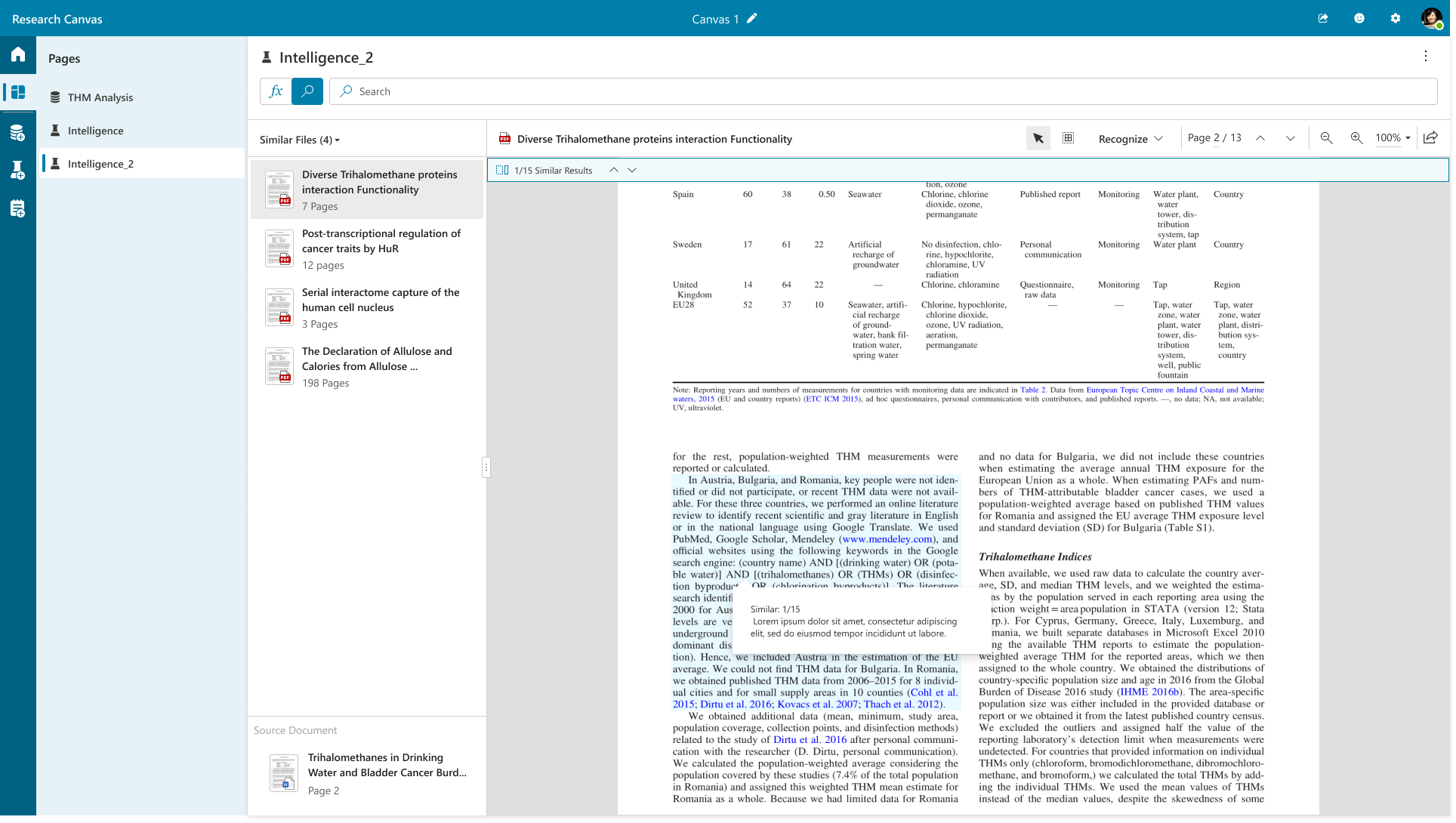Zoom in the PDF document
Image resolution: width=1456 pixels, height=823 pixels.
[x=1356, y=138]
